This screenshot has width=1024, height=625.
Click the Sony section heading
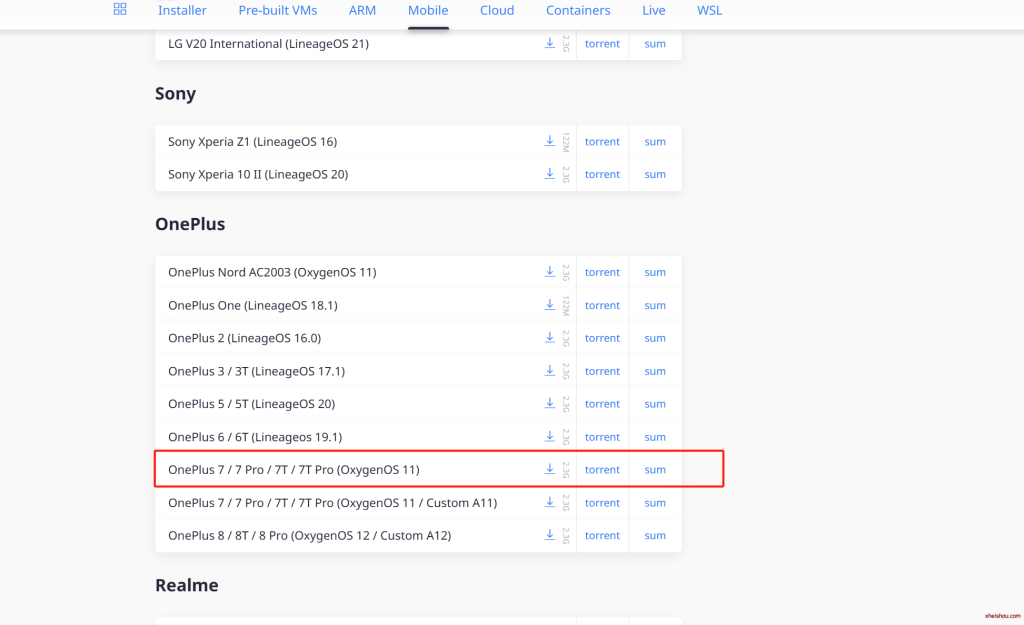[176, 93]
